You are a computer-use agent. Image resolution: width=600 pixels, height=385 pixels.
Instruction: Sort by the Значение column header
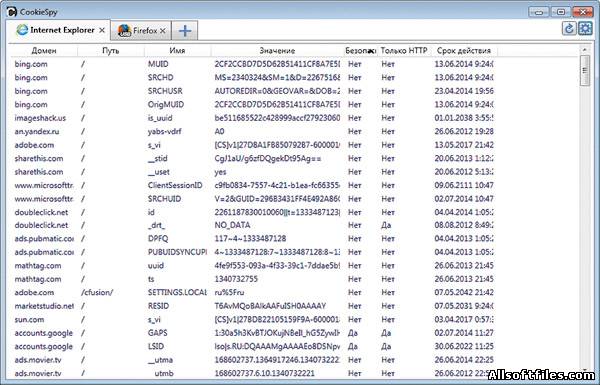277,51
